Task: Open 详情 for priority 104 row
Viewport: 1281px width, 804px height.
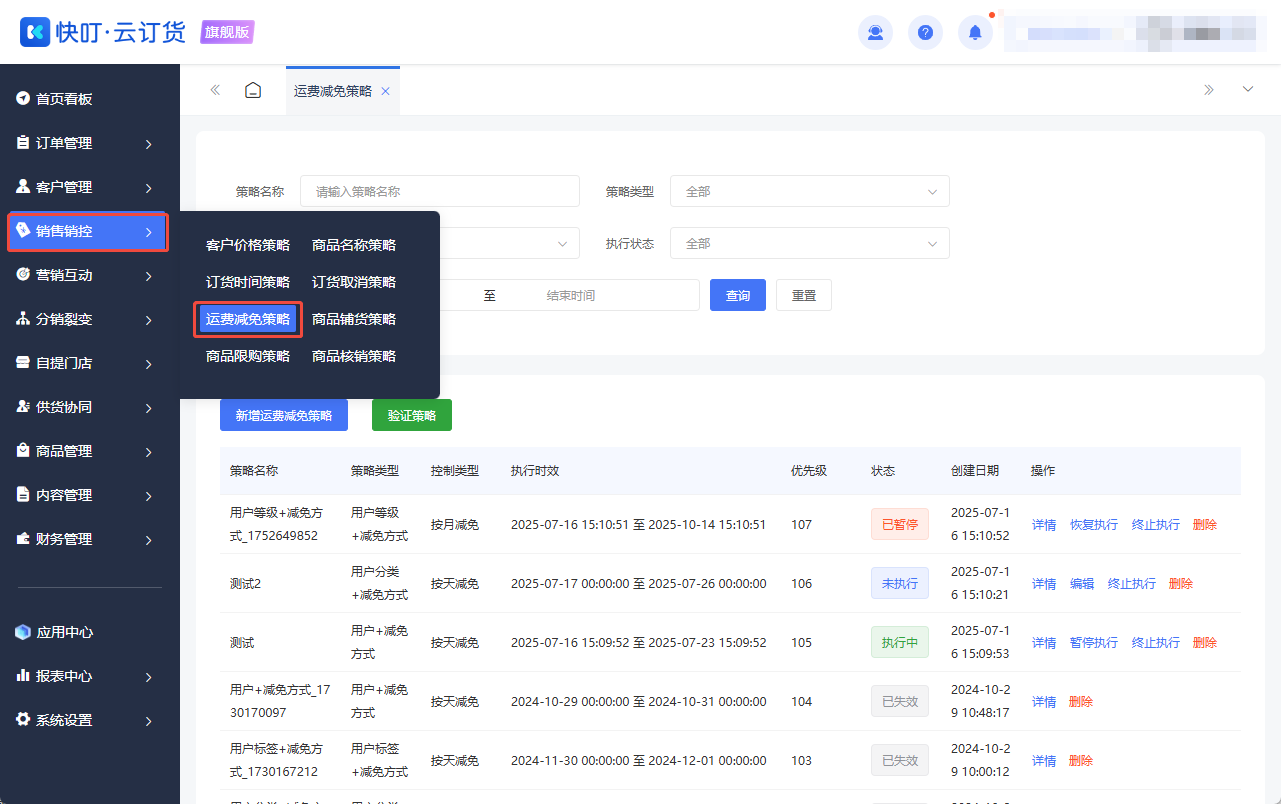Action: [1044, 701]
